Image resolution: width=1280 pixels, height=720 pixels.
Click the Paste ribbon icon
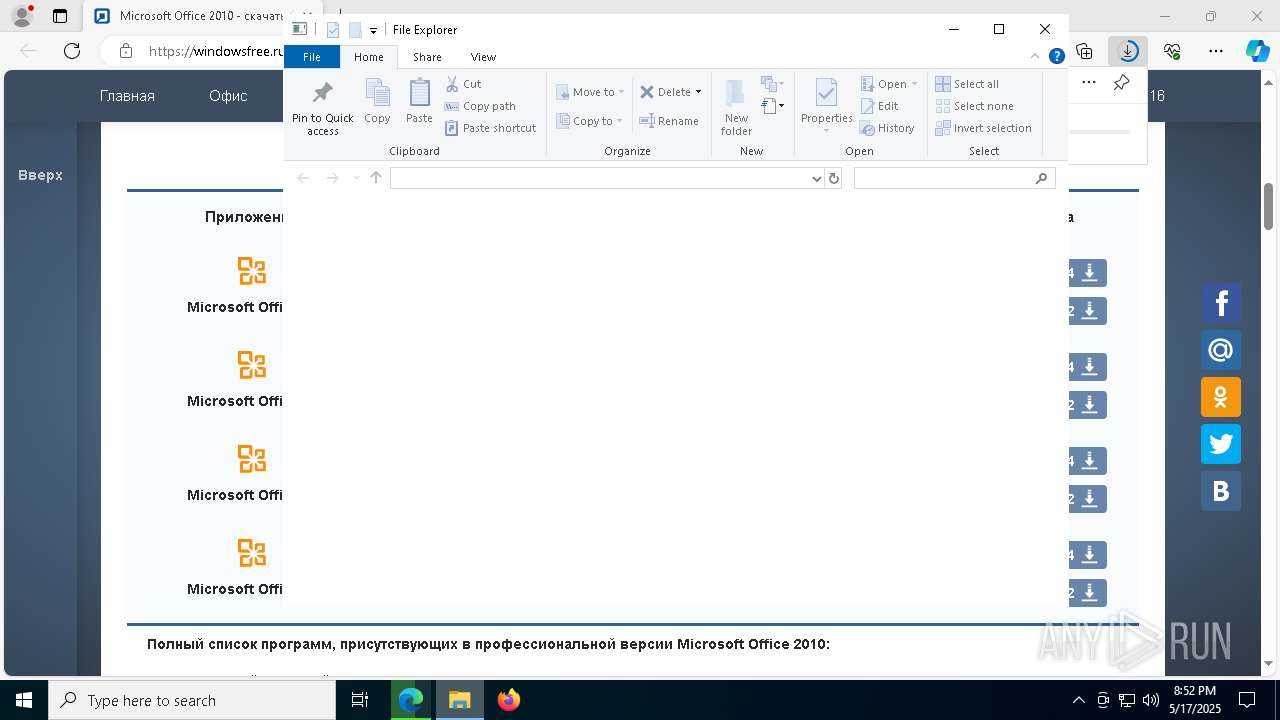419,94
